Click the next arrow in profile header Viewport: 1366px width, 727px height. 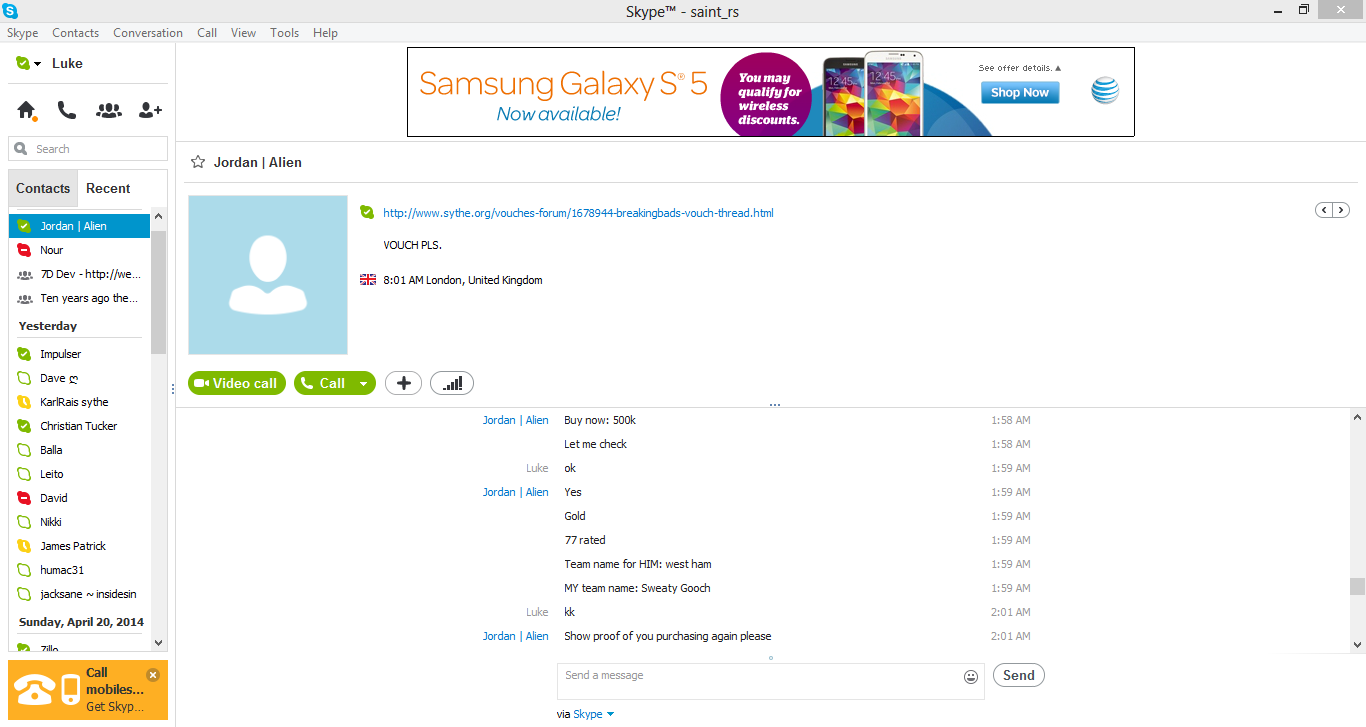(x=1341, y=210)
